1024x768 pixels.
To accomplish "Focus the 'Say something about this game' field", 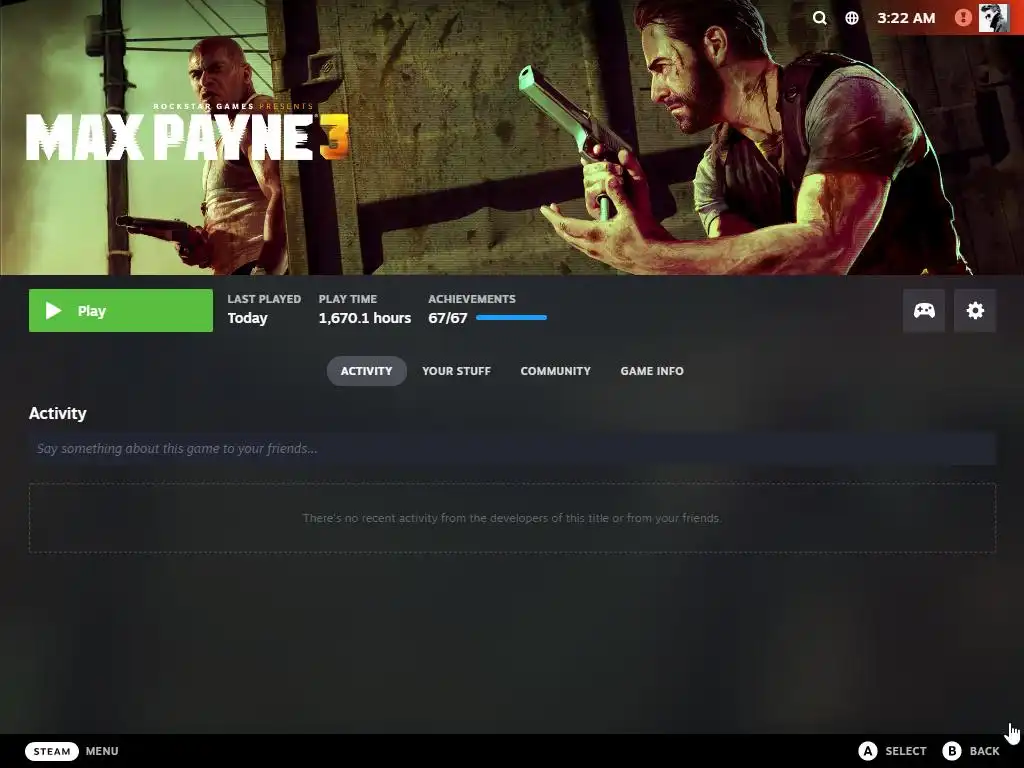I will (512, 449).
